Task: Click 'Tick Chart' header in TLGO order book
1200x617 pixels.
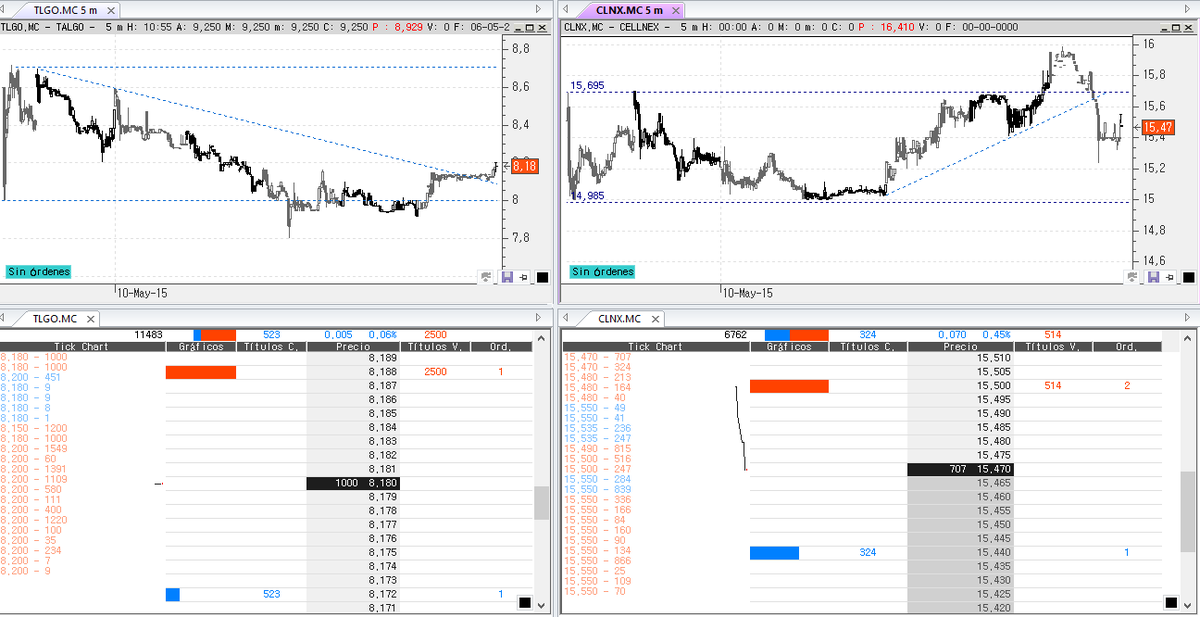Action: coord(82,347)
